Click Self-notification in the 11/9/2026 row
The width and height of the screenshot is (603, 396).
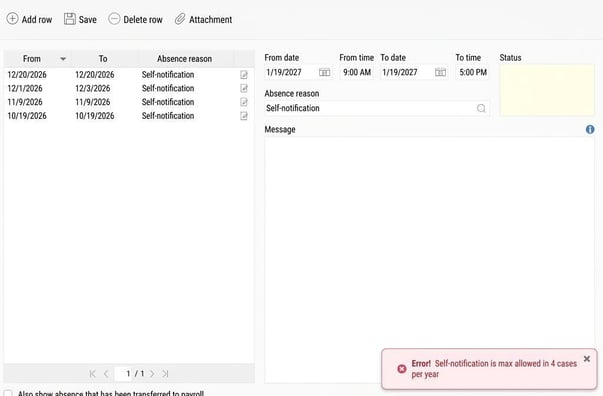pos(168,102)
